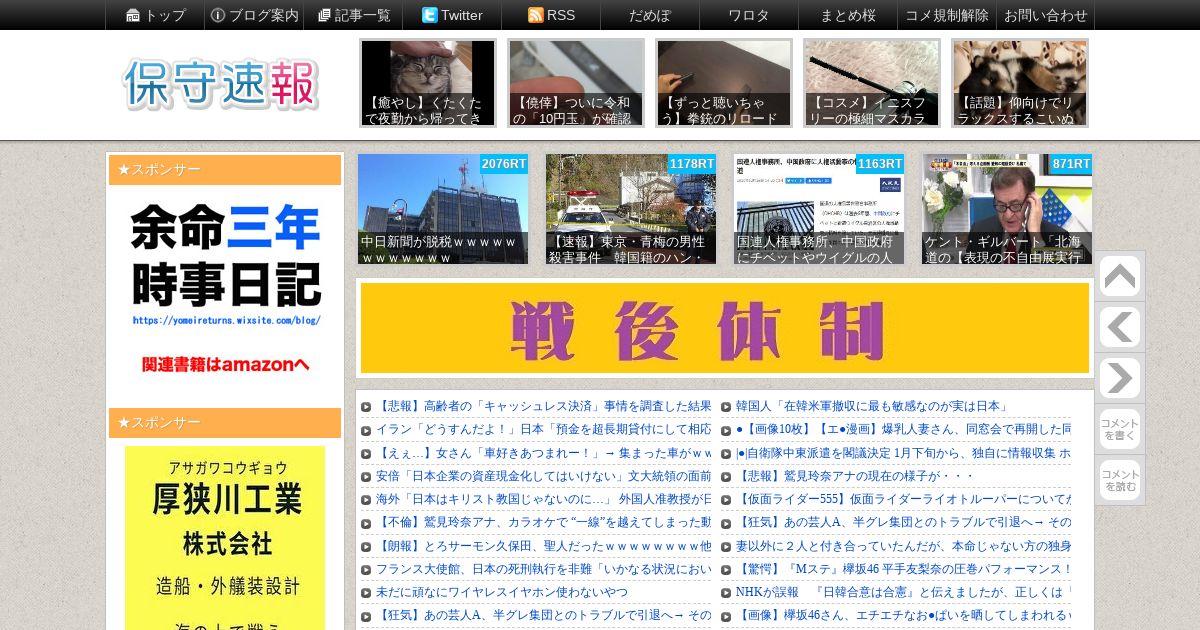Open NHKが誤報 日韓合意 headline
This screenshot has width=1200, height=630.
pyautogui.click(x=904, y=592)
